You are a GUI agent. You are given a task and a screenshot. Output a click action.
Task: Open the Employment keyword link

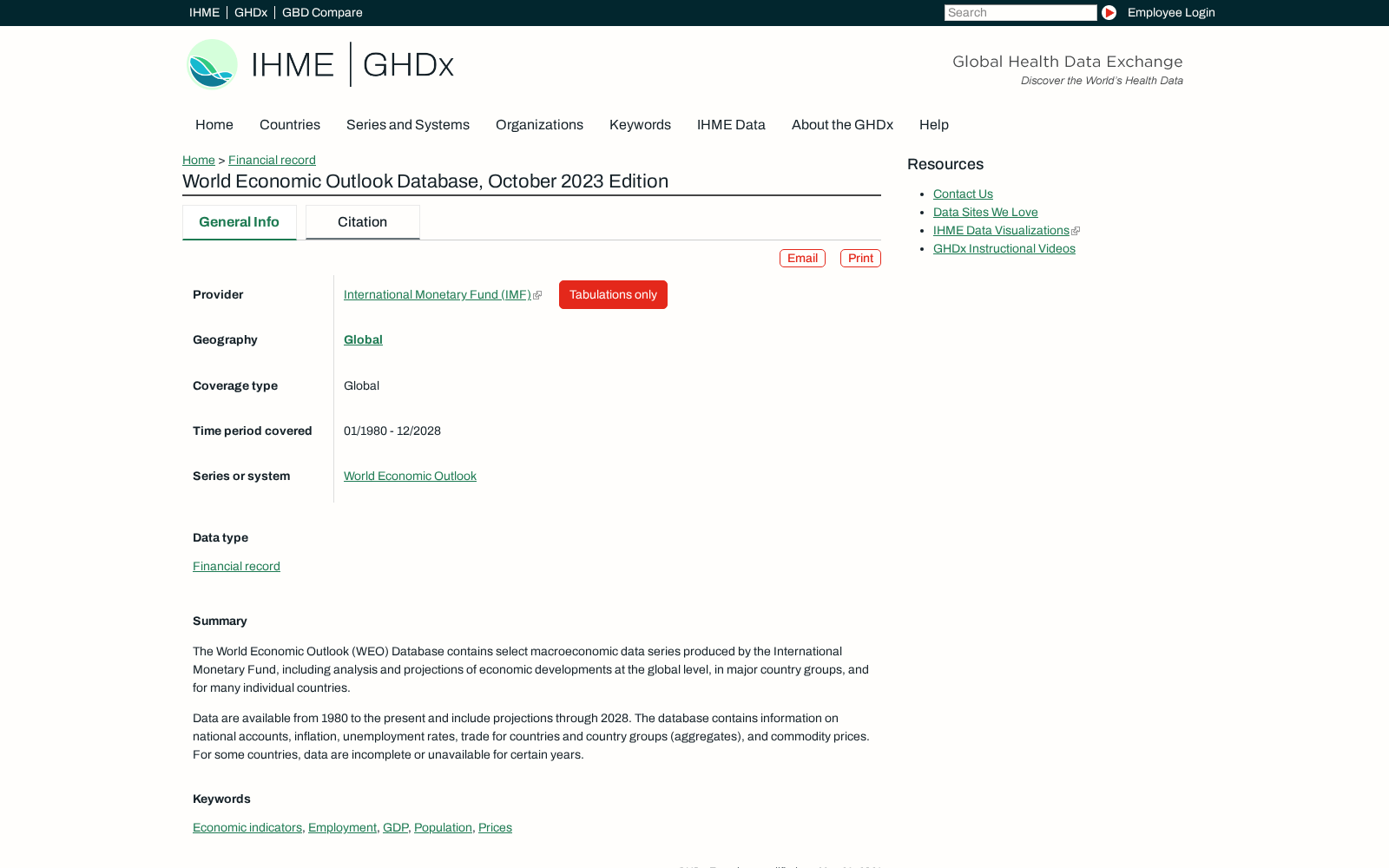pos(342,827)
